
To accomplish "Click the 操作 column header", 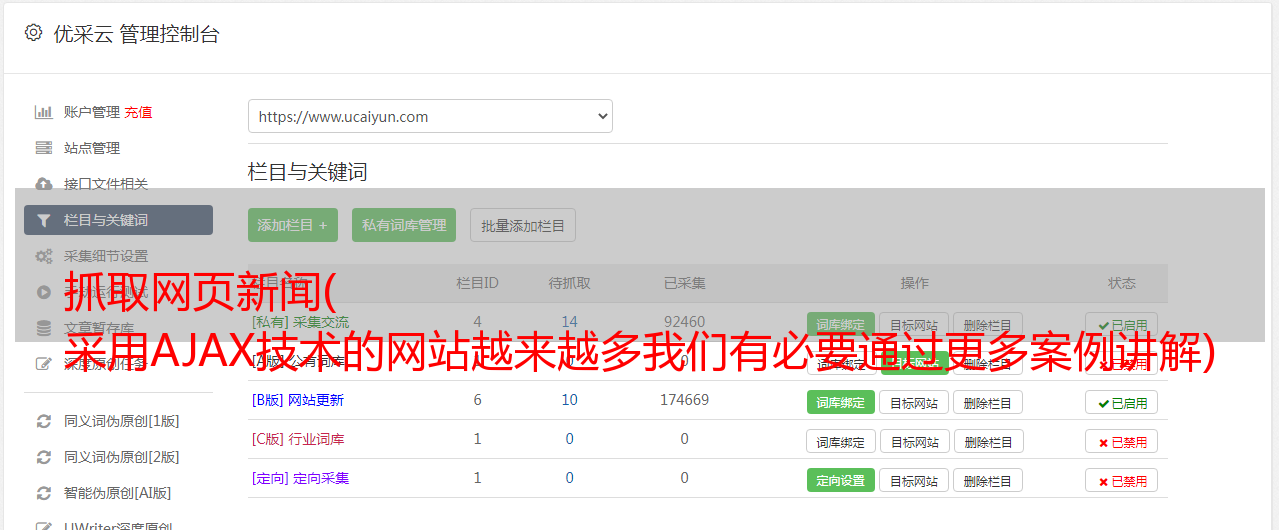I will coord(915,283).
